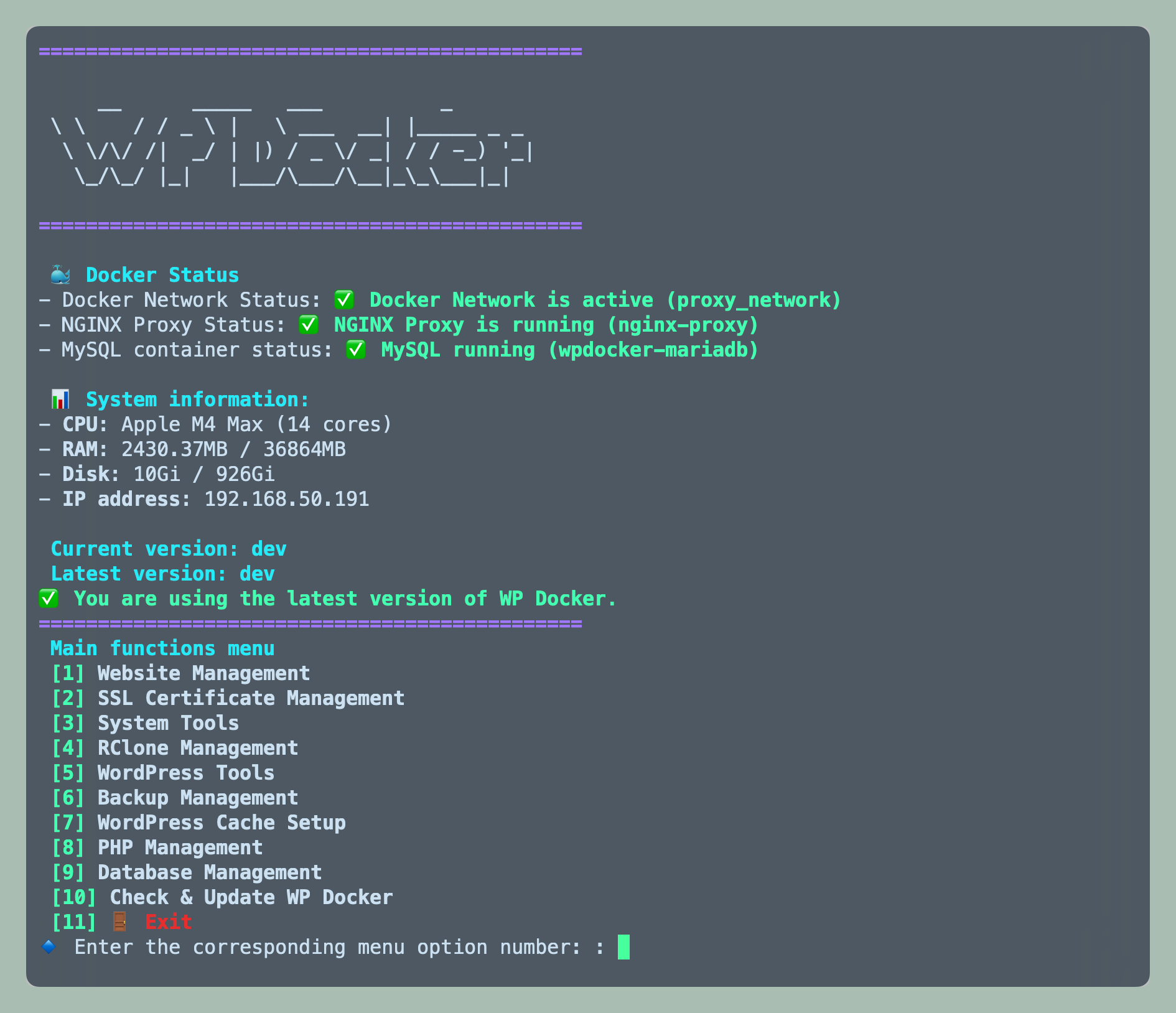Image resolution: width=1176 pixels, height=1013 pixels.
Task: Click the blue diamond prompt icon
Action: (48, 946)
